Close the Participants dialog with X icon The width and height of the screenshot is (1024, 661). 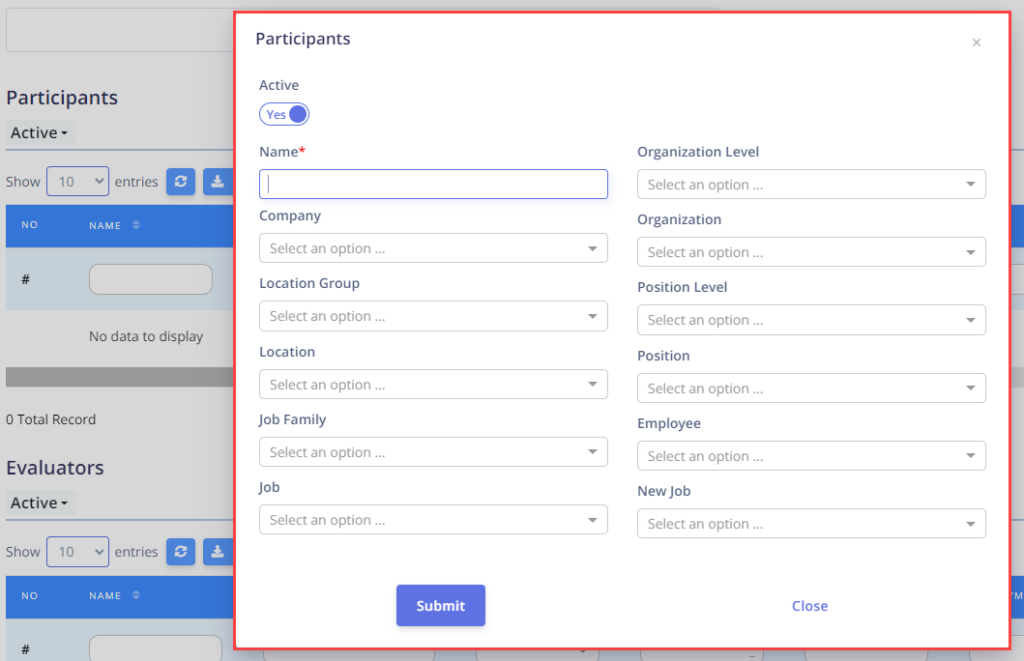tap(976, 42)
